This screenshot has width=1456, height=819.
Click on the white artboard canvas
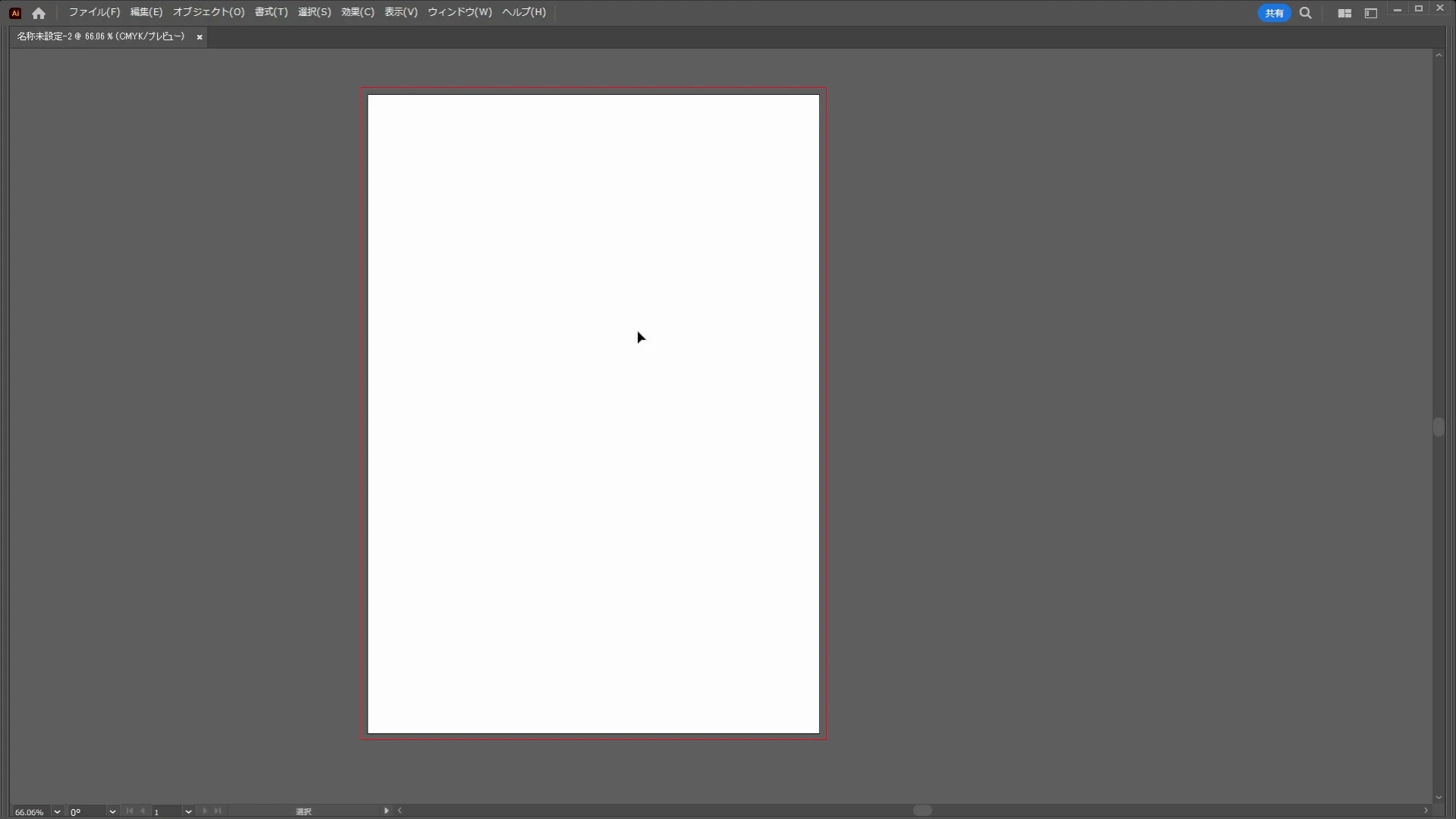[593, 414]
